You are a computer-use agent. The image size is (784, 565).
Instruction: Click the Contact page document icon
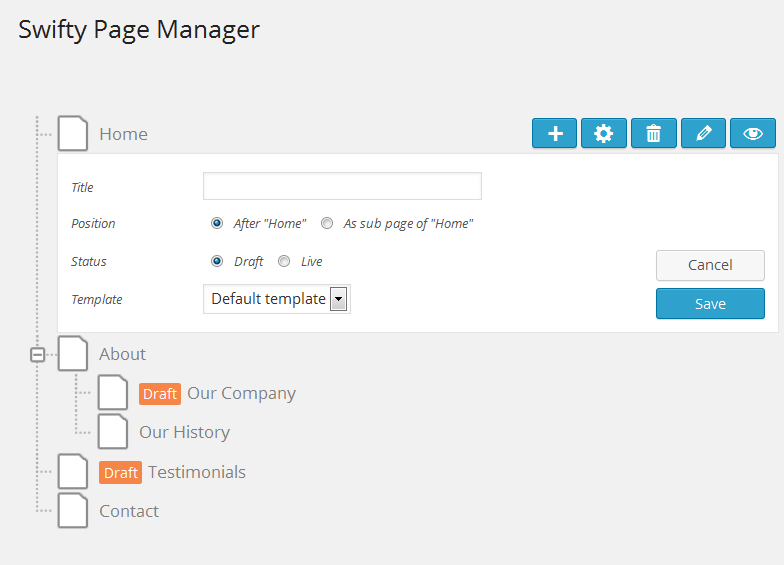click(x=73, y=510)
